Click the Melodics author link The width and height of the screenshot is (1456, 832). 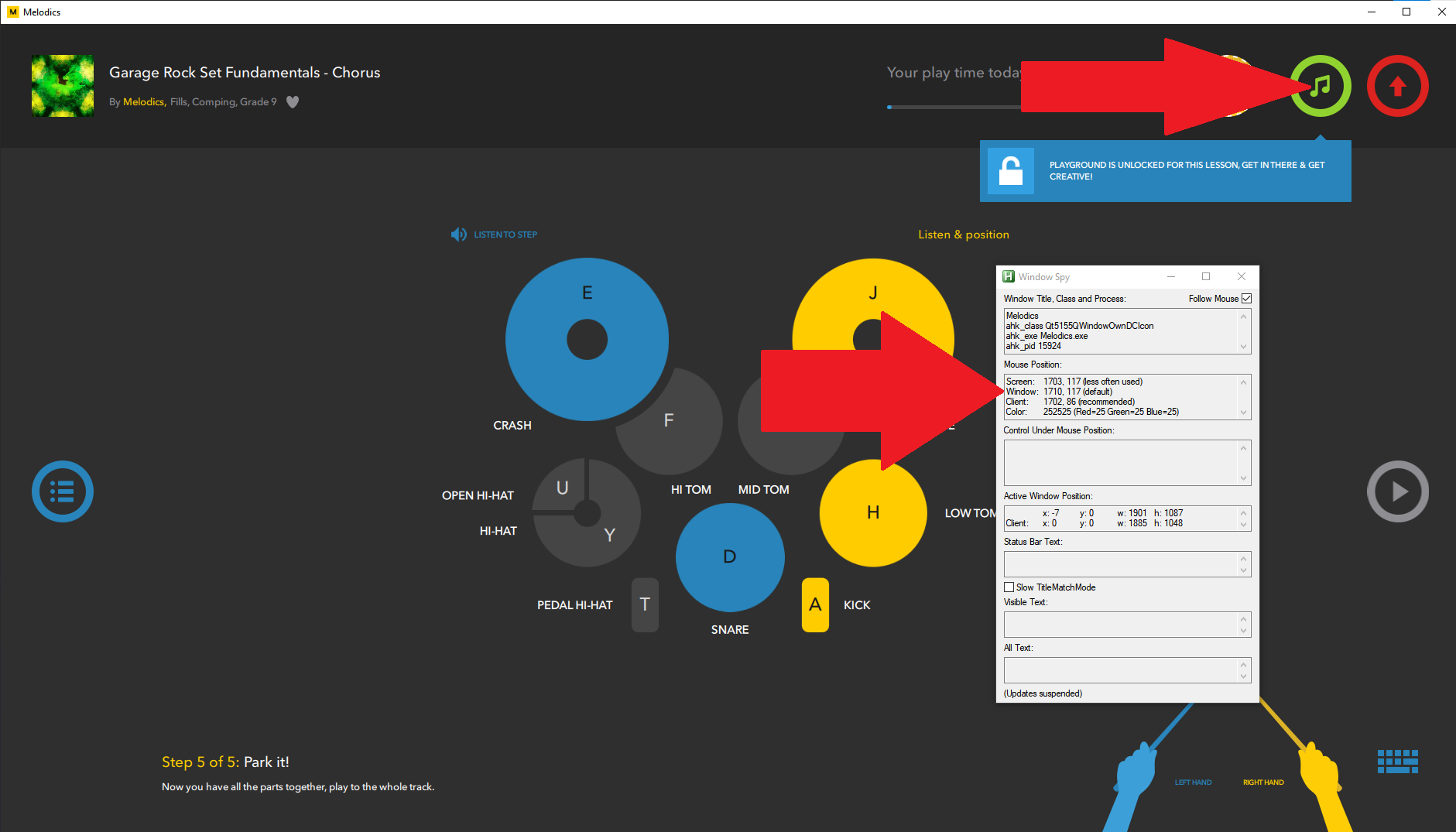click(143, 102)
